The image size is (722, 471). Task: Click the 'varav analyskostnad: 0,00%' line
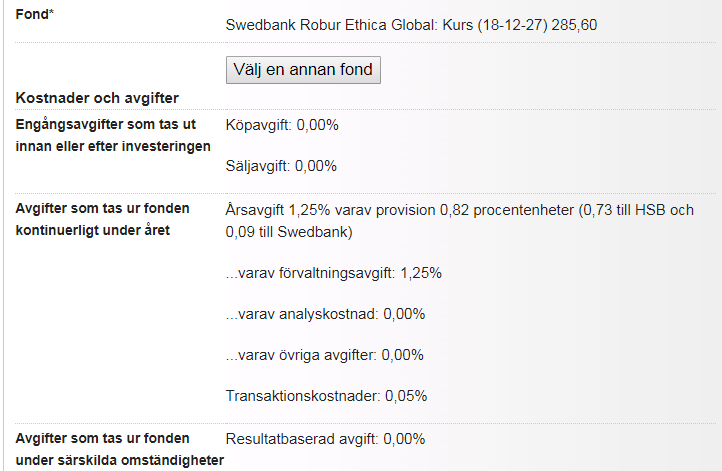coord(326,314)
